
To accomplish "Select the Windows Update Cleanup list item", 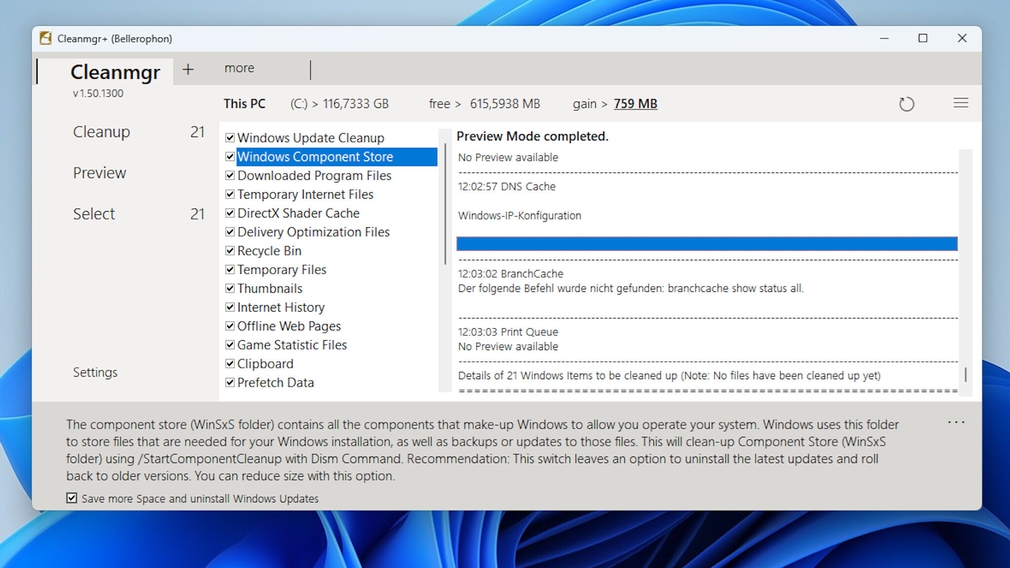I will (310, 138).
